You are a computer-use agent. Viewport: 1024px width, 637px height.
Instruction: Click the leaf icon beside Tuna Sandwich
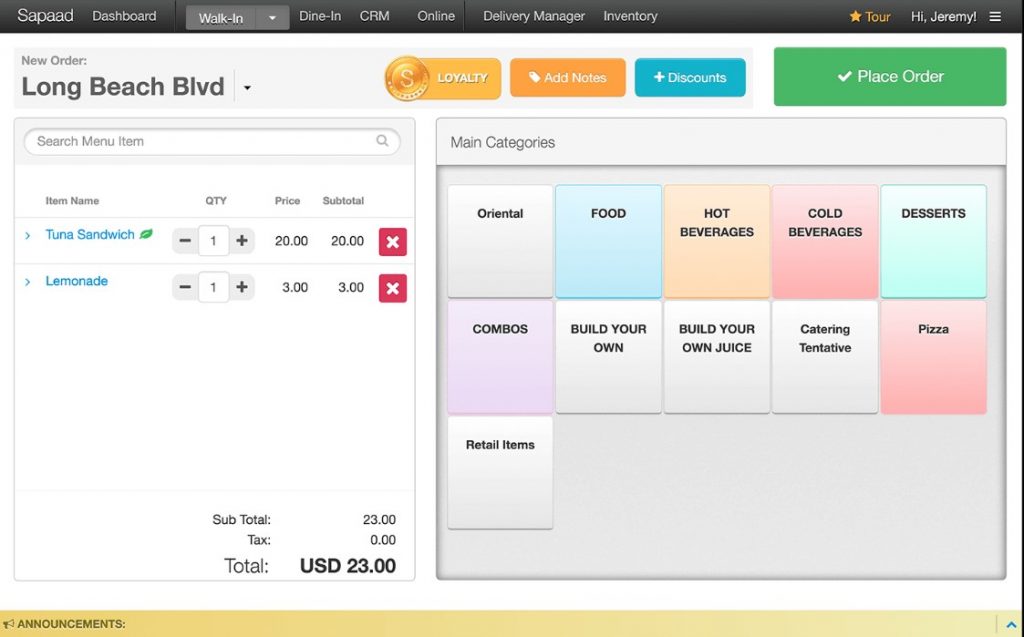[x=146, y=234]
